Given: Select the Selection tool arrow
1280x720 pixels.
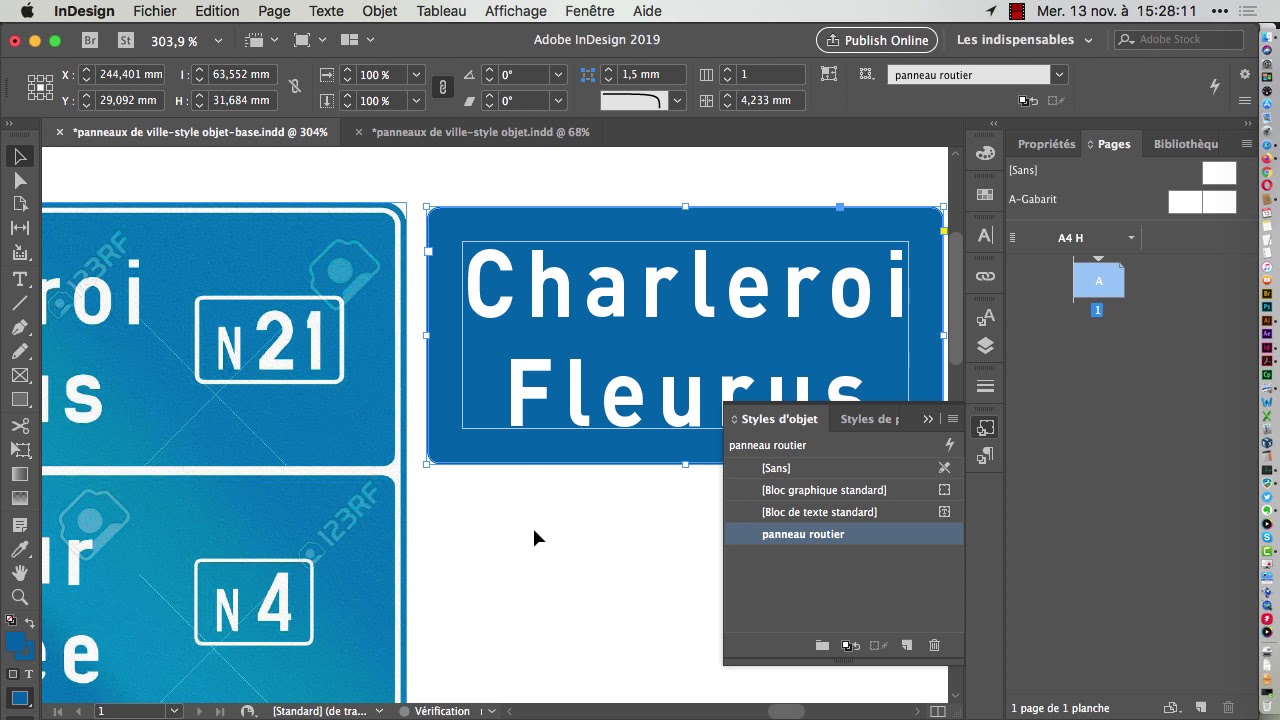Looking at the screenshot, I should click(x=20, y=156).
